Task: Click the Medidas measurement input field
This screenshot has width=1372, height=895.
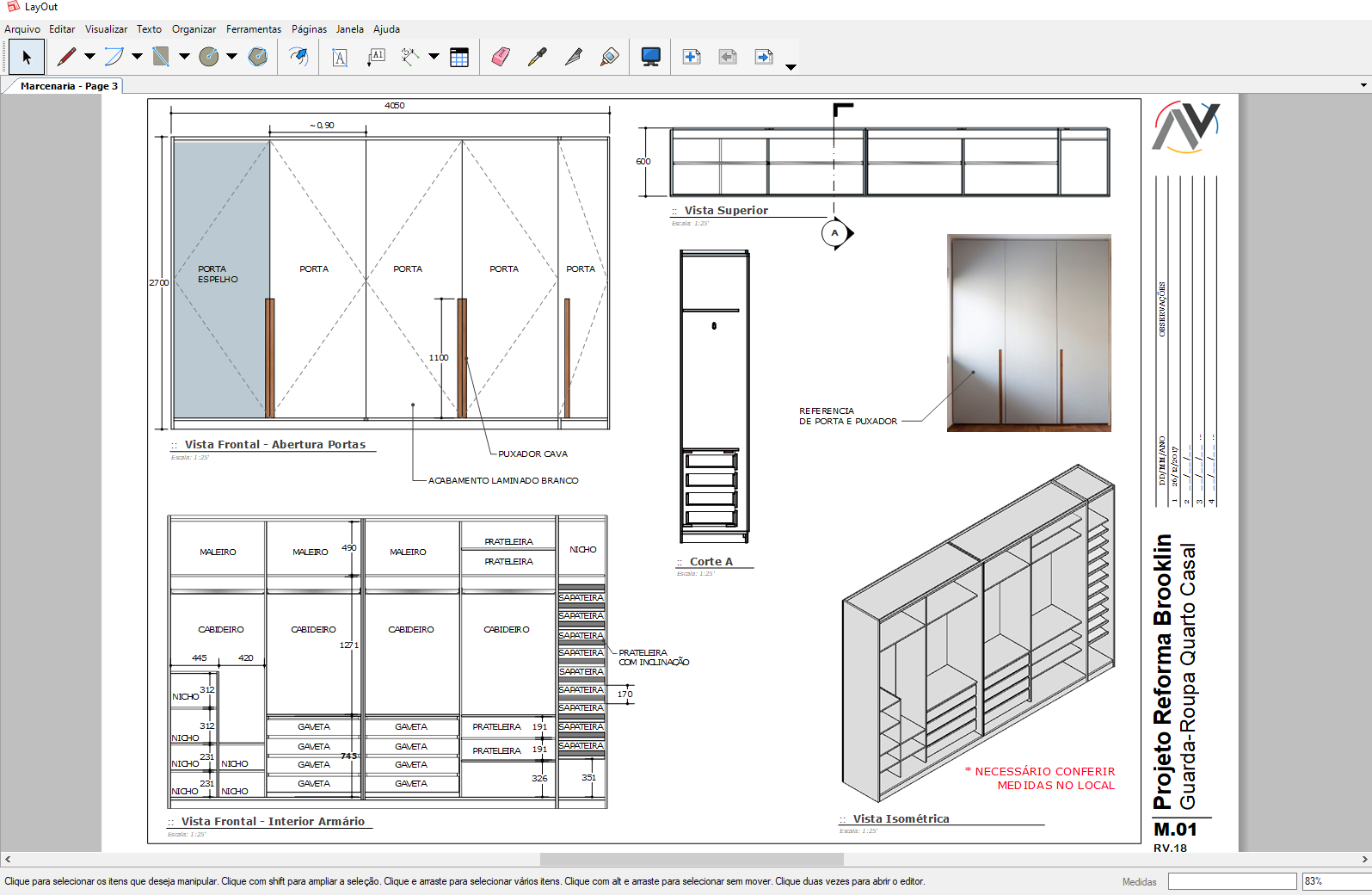Action: [1232, 881]
